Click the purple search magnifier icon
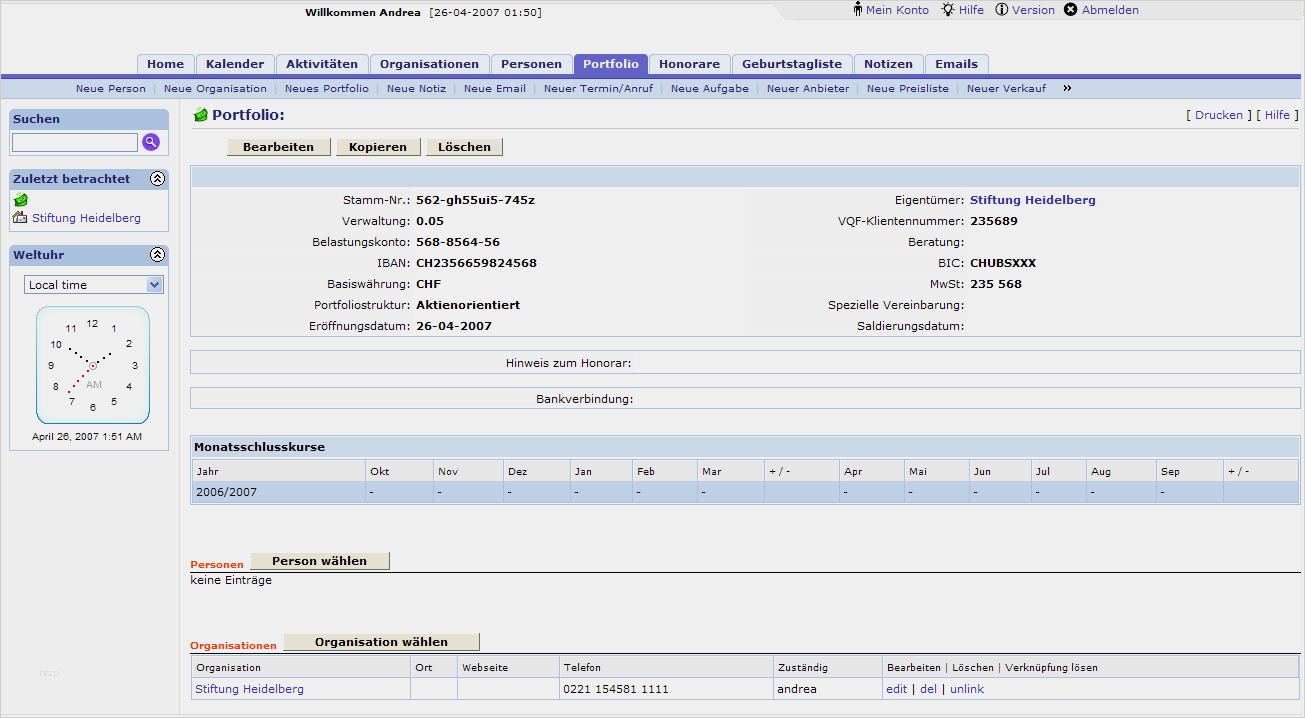This screenshot has height=718, width=1305. 151,142
